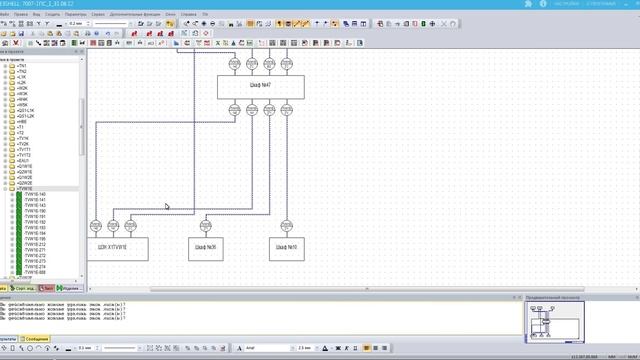Click the black diamond icon in top toolbar
The width and height of the screenshot is (640, 360).
click(x=204, y=24)
